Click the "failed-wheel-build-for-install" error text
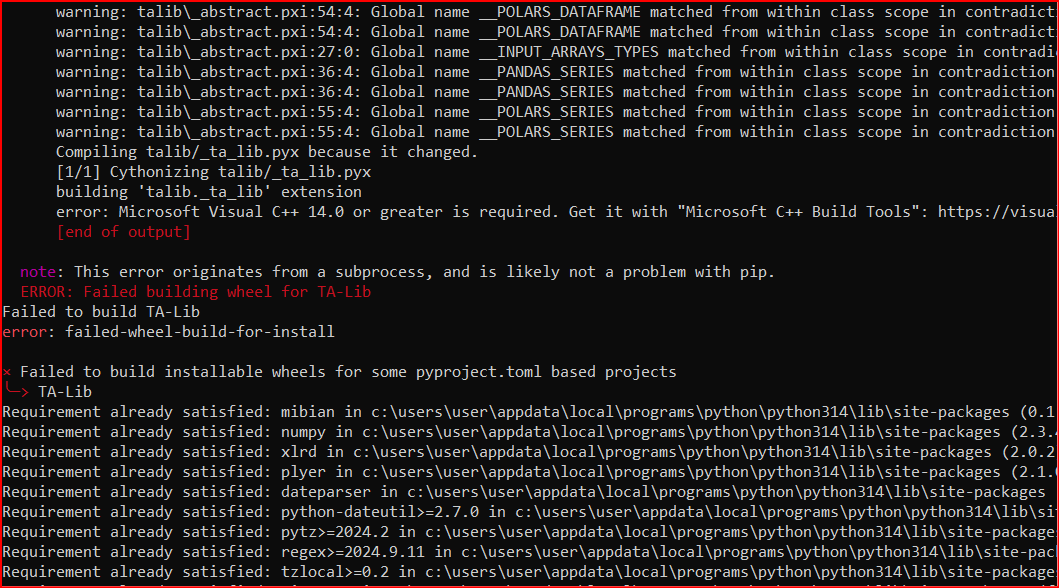Screen dimensions: 1059x588 coord(195,332)
